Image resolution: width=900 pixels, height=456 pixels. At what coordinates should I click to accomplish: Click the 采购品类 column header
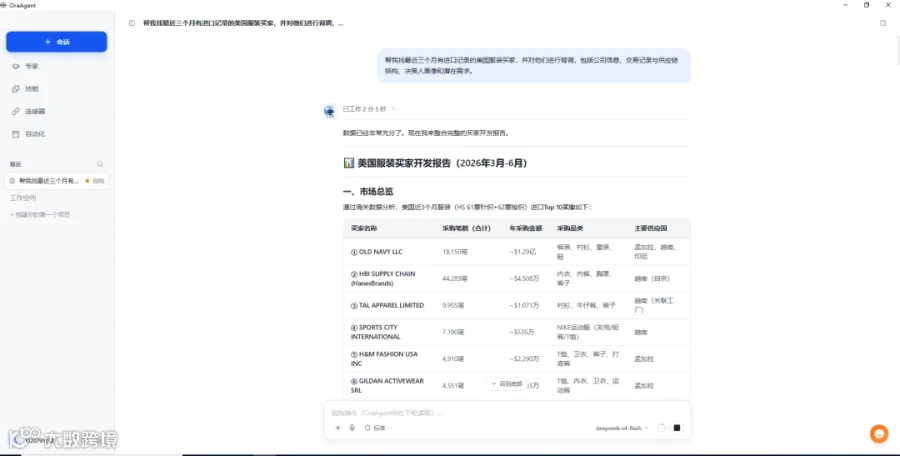pos(570,229)
